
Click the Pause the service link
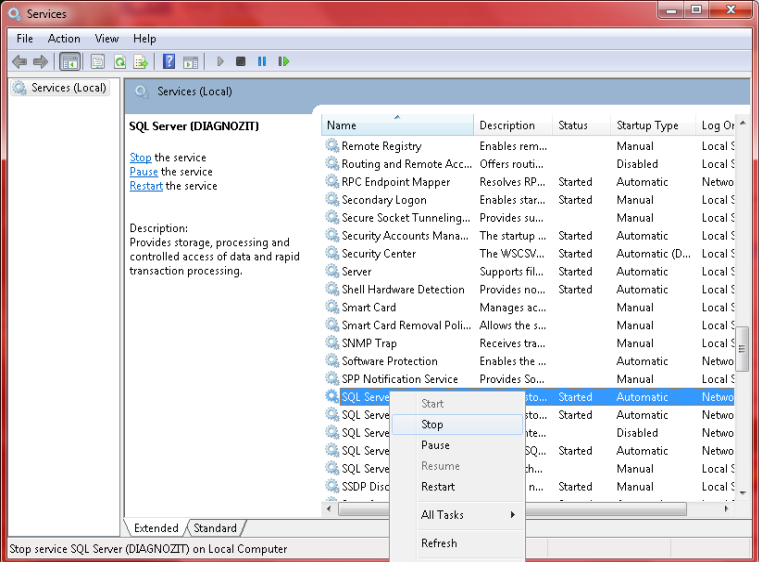143,171
